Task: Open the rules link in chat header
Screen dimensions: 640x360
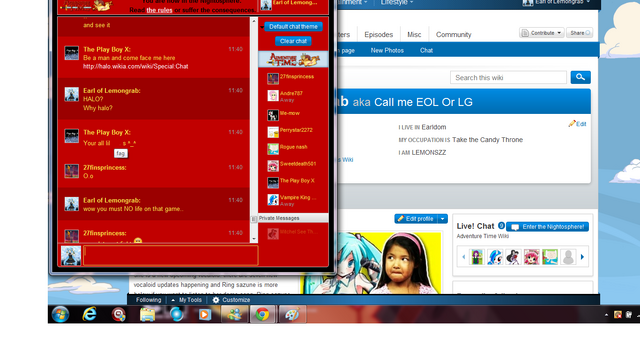Action: click(159, 10)
